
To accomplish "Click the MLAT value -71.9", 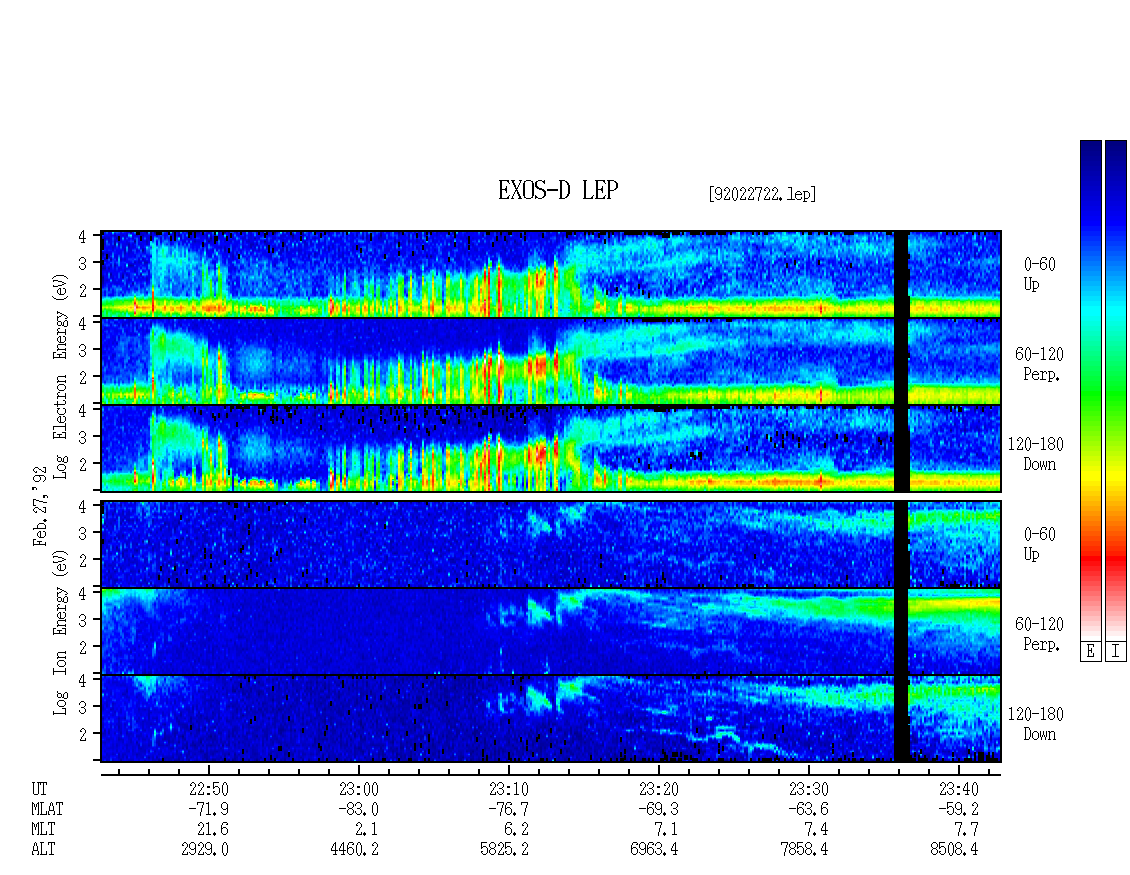I will pyautogui.click(x=208, y=809).
